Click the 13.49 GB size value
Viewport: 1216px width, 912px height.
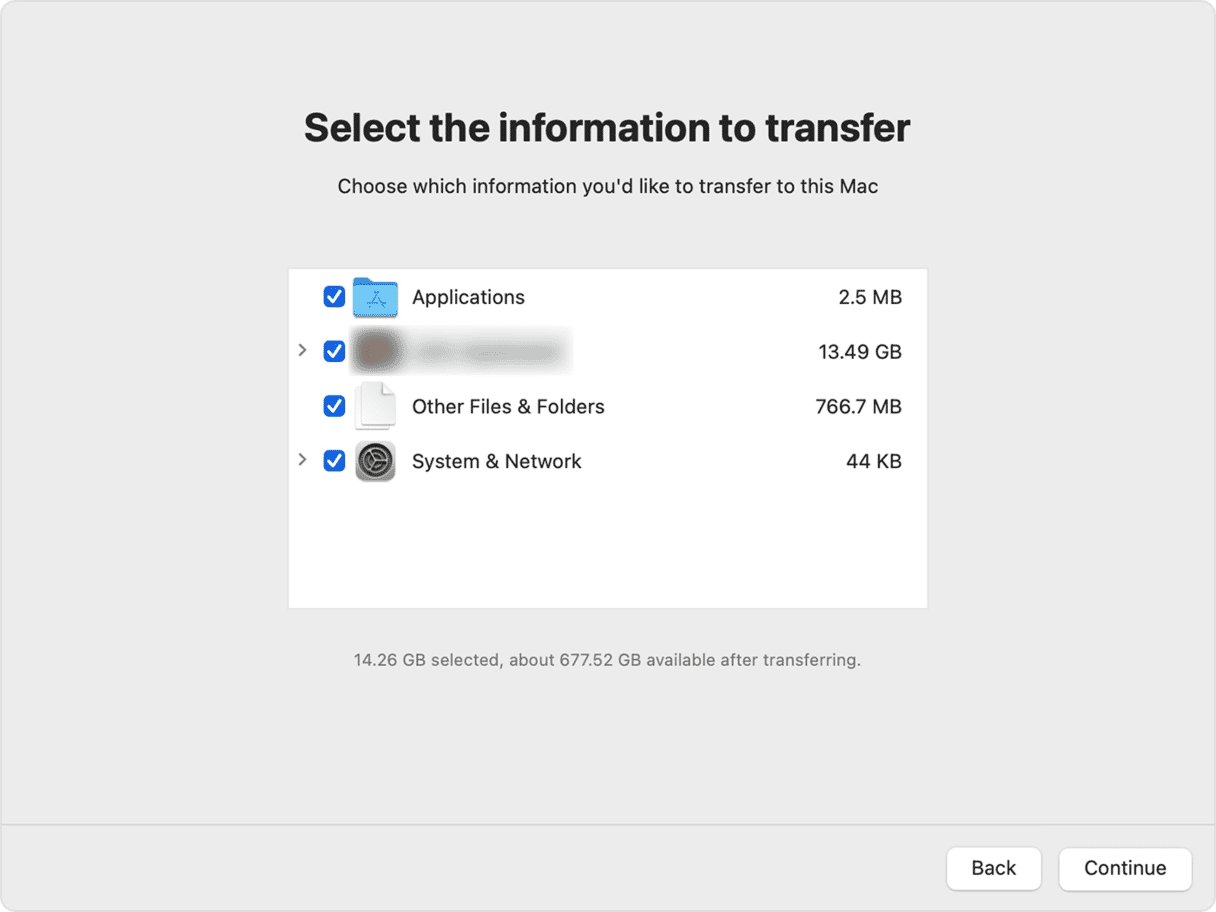point(859,352)
